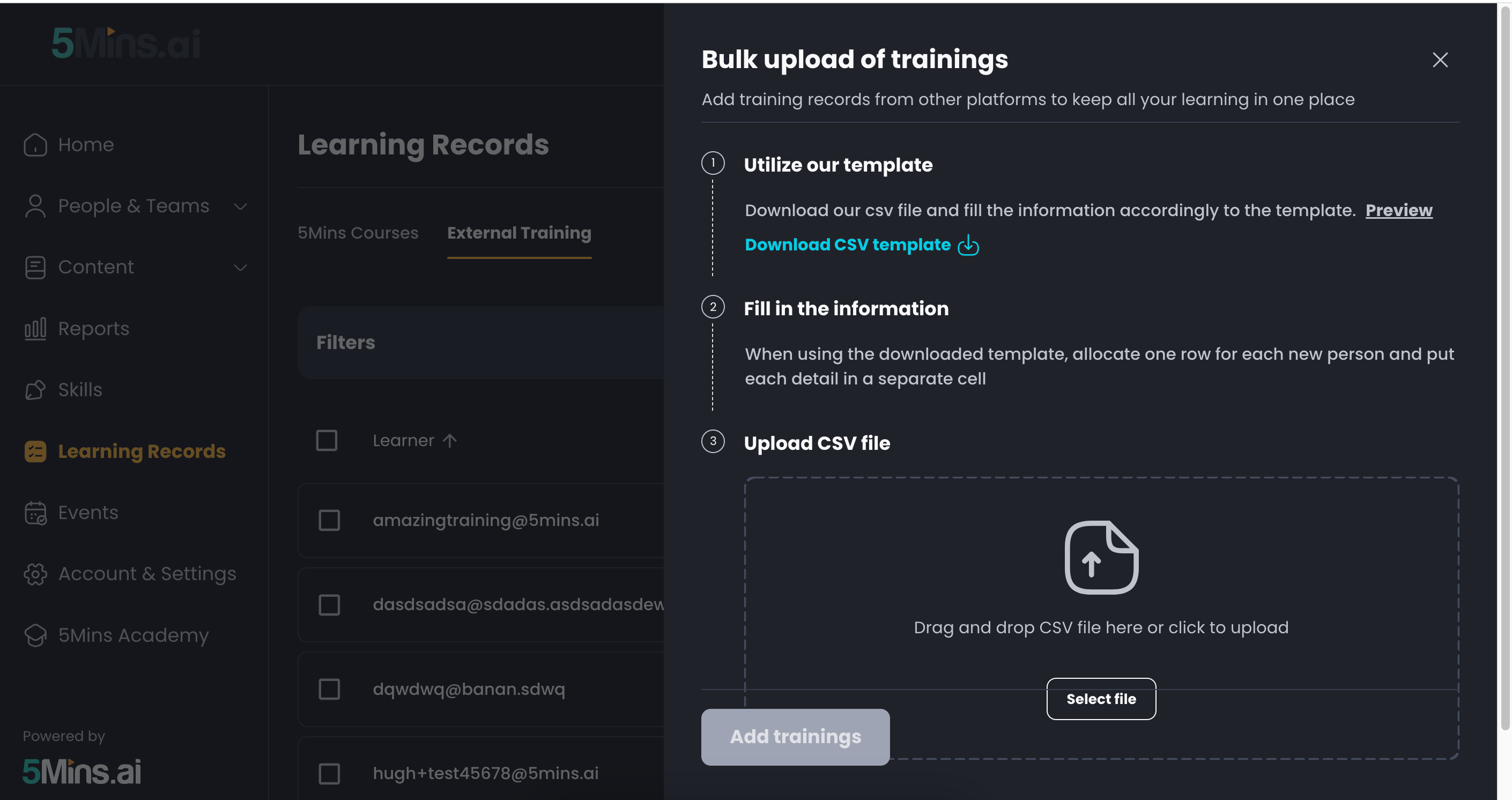Select checkbox for dqwdwq@banan.sdwq row
Screen dimensions: 1512x800
click(x=329, y=689)
